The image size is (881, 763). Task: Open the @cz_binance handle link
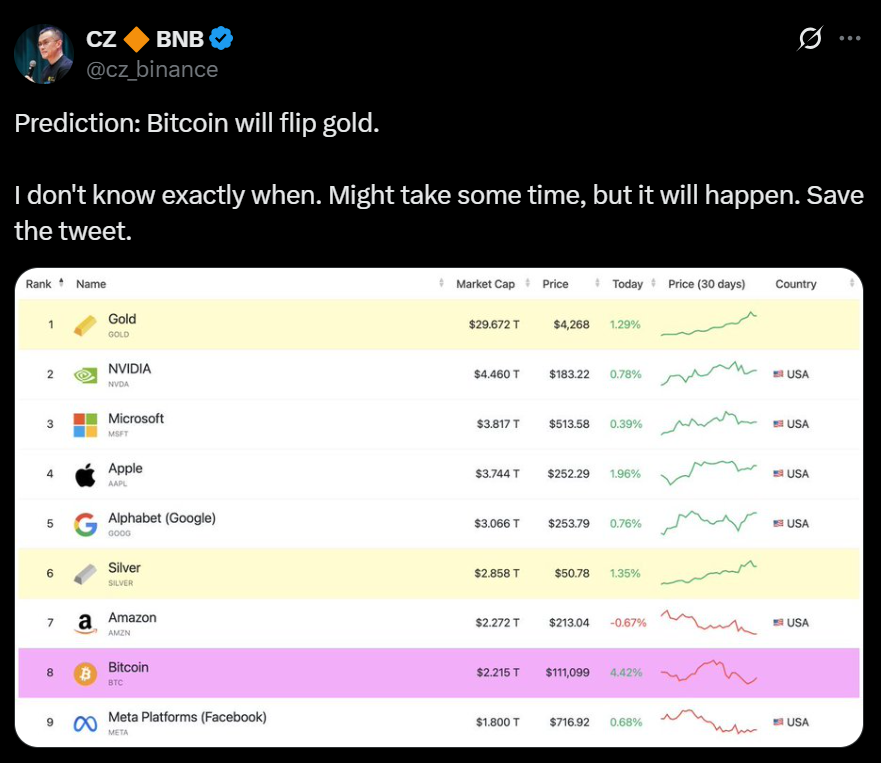tap(152, 68)
